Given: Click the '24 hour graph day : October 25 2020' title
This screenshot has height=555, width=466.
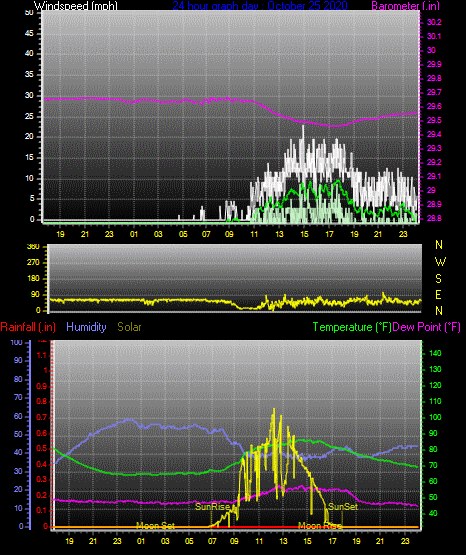Looking at the screenshot, I should click(260, 6).
